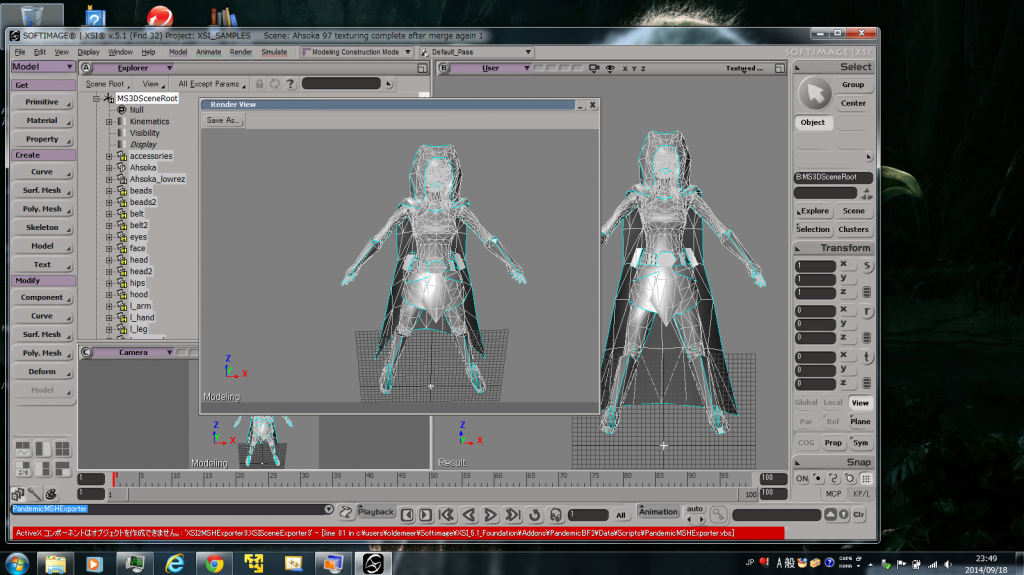The width and height of the screenshot is (1024, 575).
Task: Click the refresh icon in Explorer toolbar
Action: pyautogui.click(x=275, y=84)
